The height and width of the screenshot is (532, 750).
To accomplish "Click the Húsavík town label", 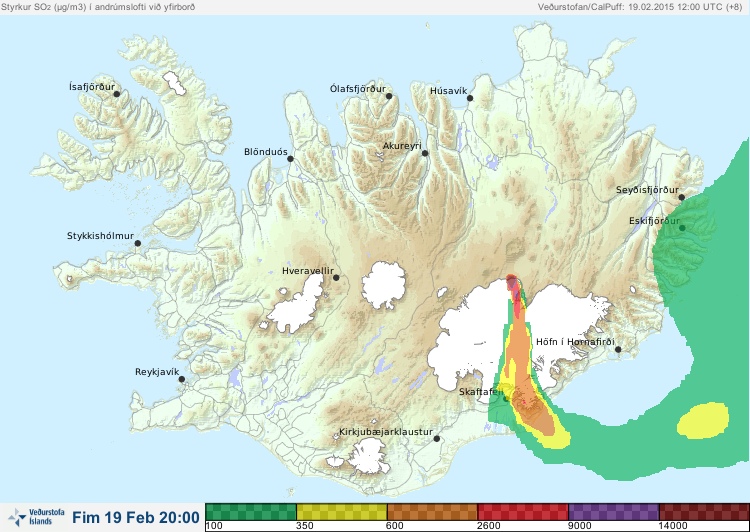I will 449,91.
